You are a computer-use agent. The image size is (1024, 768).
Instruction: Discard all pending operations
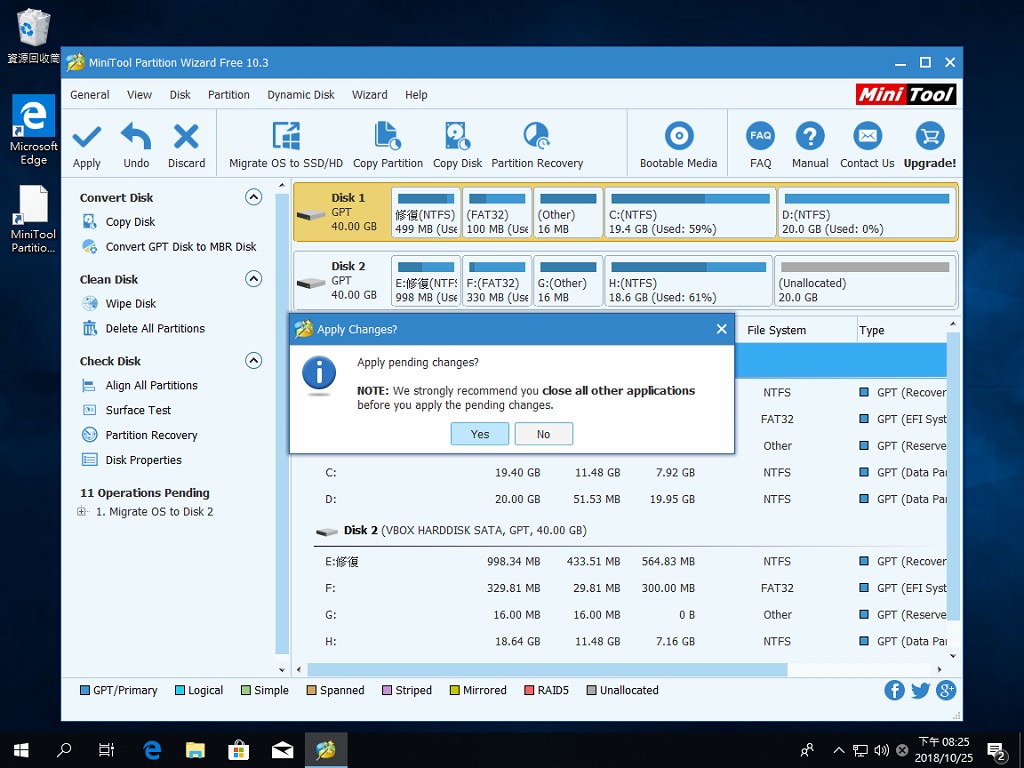[x=186, y=146]
